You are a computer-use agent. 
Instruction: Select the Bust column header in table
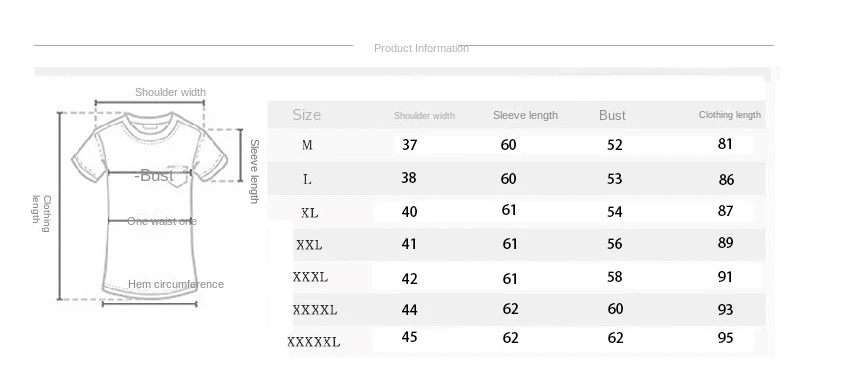(x=612, y=115)
